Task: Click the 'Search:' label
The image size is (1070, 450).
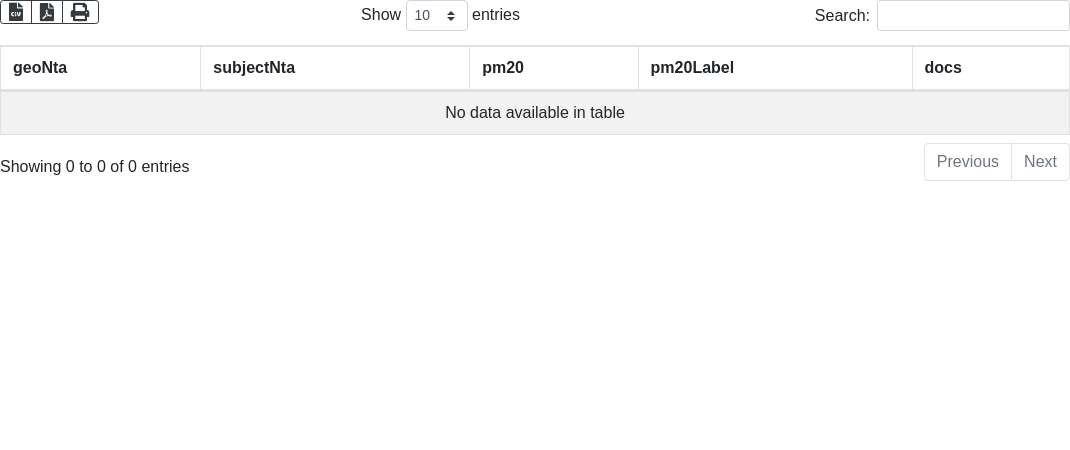Action: (842, 16)
